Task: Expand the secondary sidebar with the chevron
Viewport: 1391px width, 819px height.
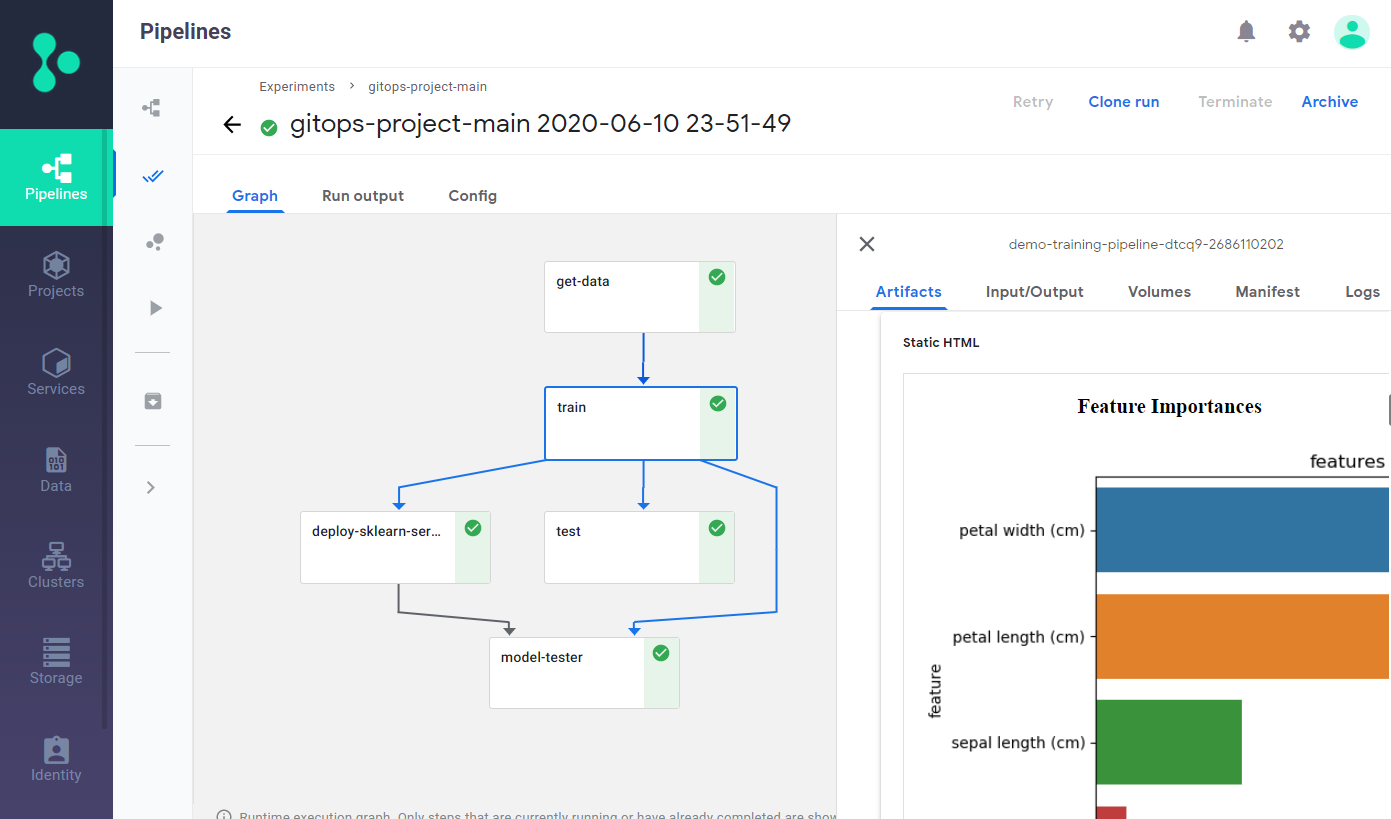Action: [151, 487]
